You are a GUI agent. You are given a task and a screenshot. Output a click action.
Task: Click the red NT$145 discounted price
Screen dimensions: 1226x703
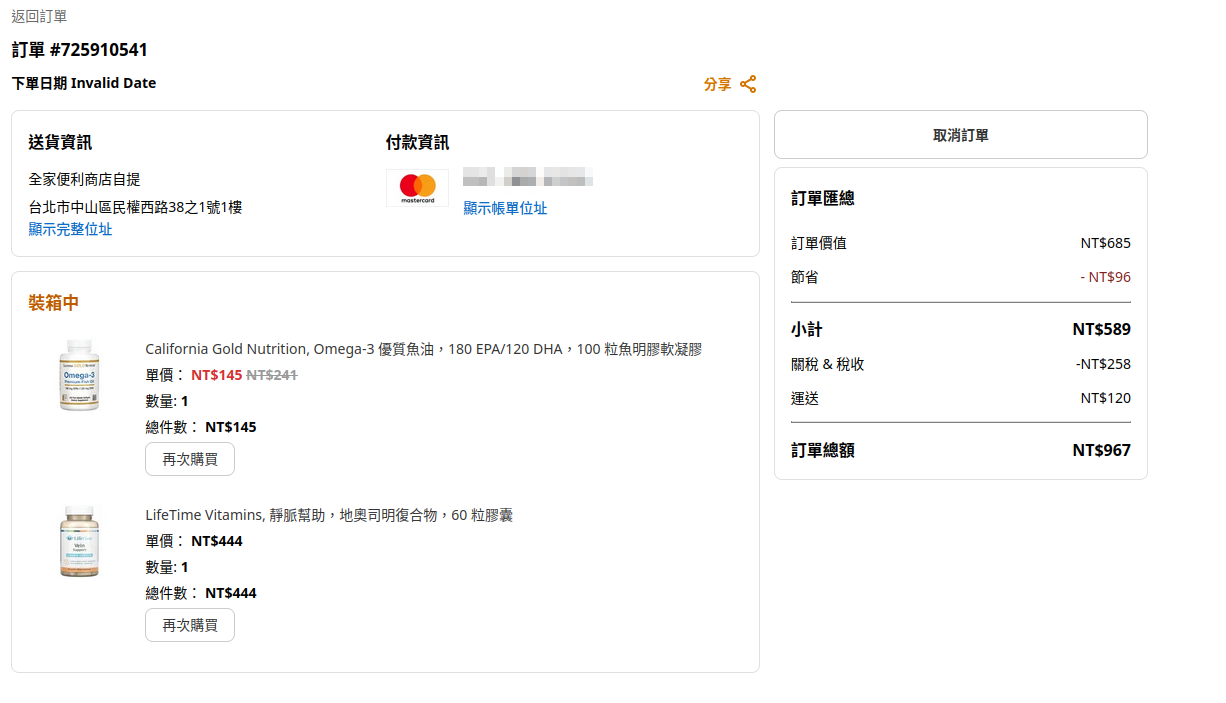216,375
